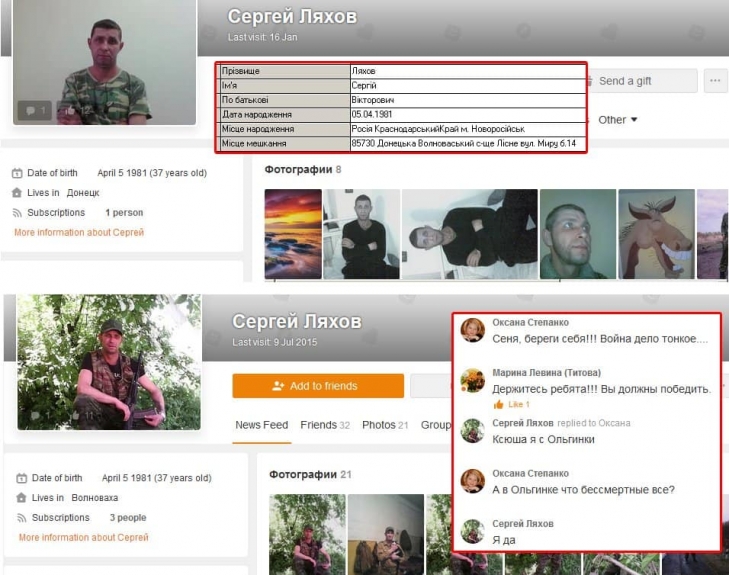This screenshot has width=729, height=575.
Task: Click the house icon next to Lives in Донецк
Action: pyautogui.click(x=17, y=193)
